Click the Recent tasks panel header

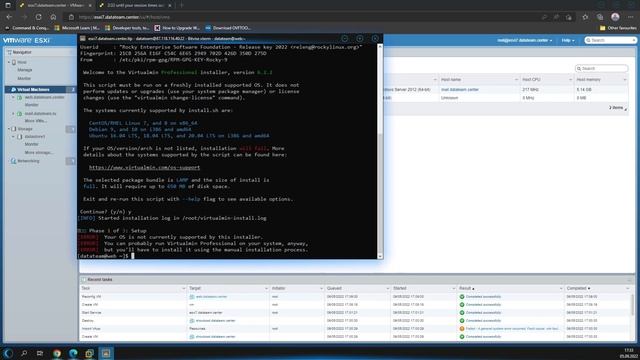(357, 280)
